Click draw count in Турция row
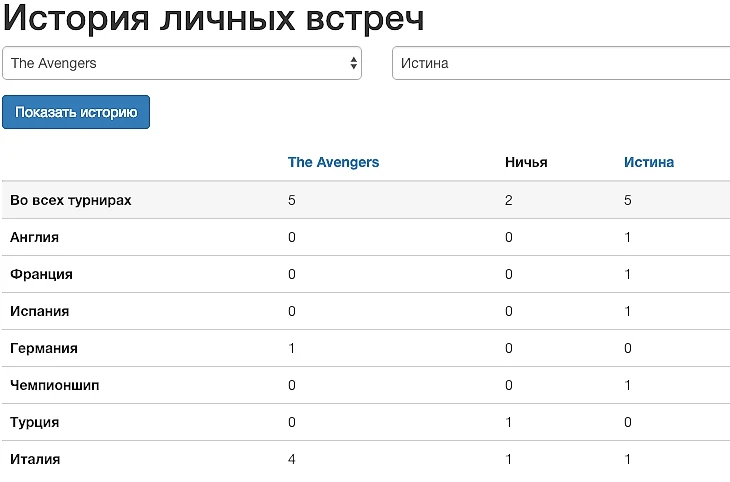 (x=508, y=422)
